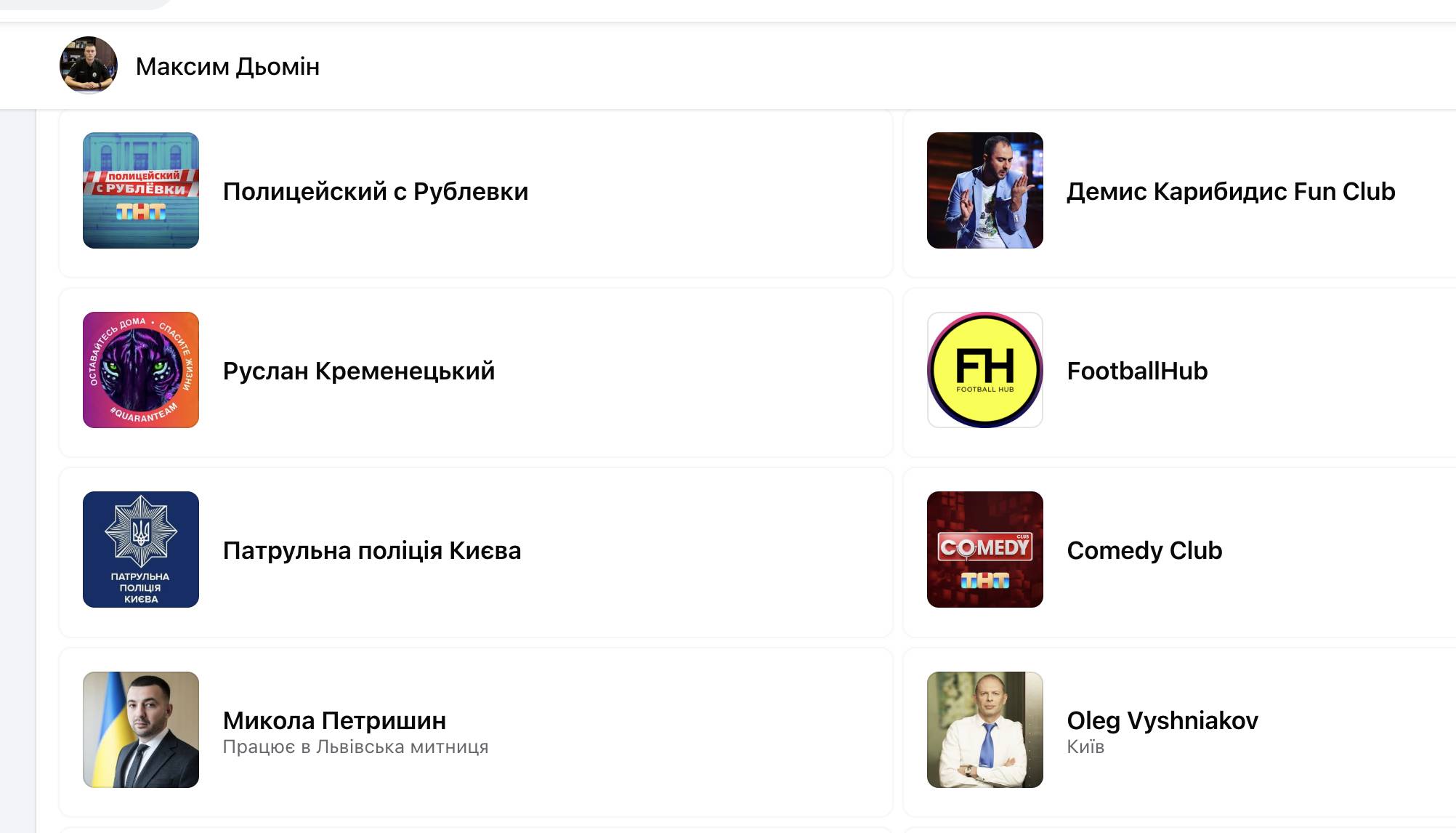Click Максим Дьомін profile avatar in header
Viewport: 1456px width, 833px height.
tap(89, 65)
